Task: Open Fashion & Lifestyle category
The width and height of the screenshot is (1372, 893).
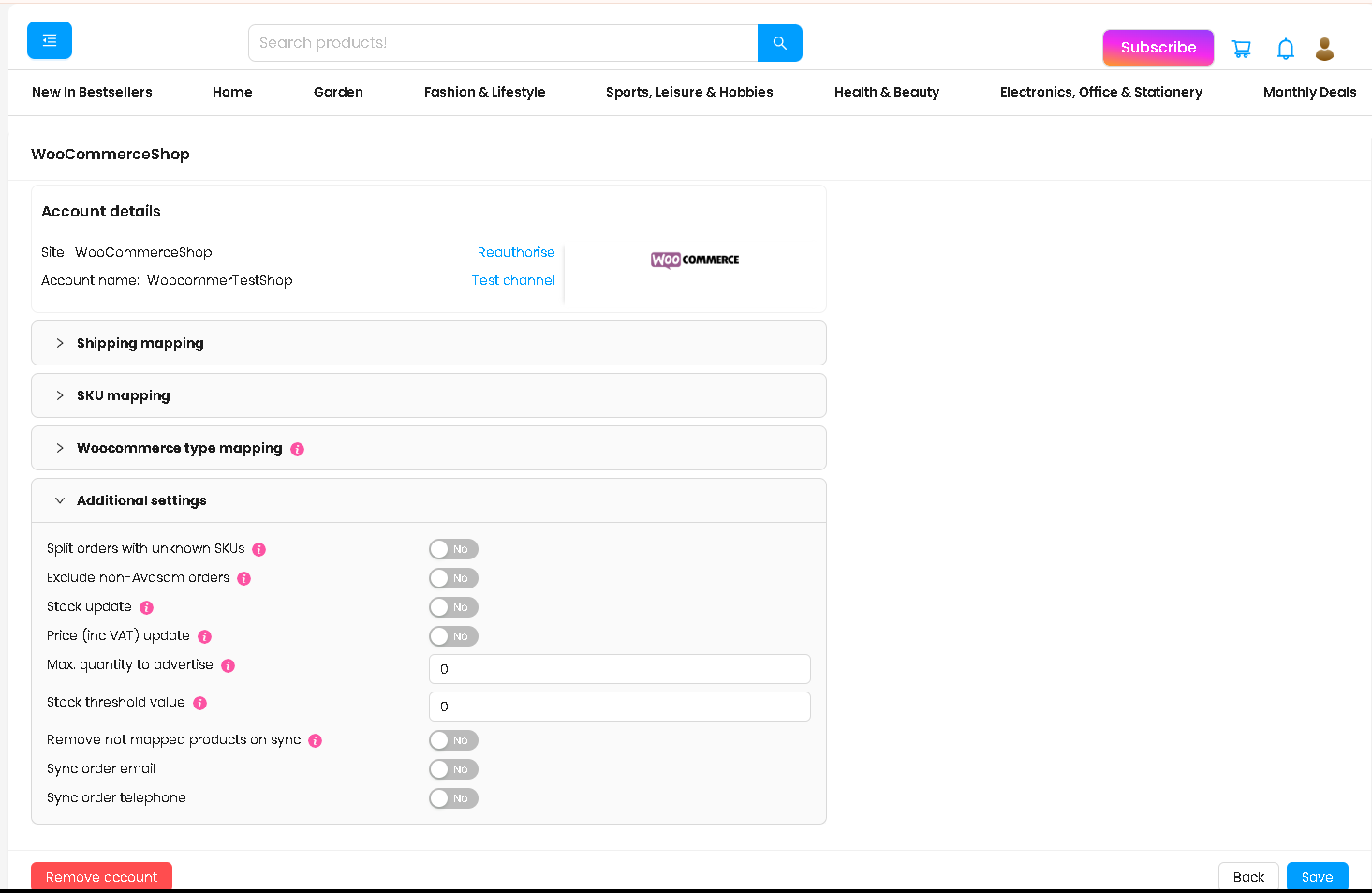Action: (x=484, y=92)
